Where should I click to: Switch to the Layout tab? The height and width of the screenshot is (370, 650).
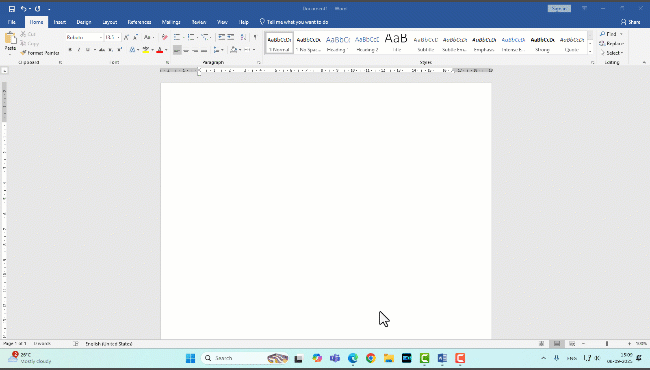click(x=110, y=22)
